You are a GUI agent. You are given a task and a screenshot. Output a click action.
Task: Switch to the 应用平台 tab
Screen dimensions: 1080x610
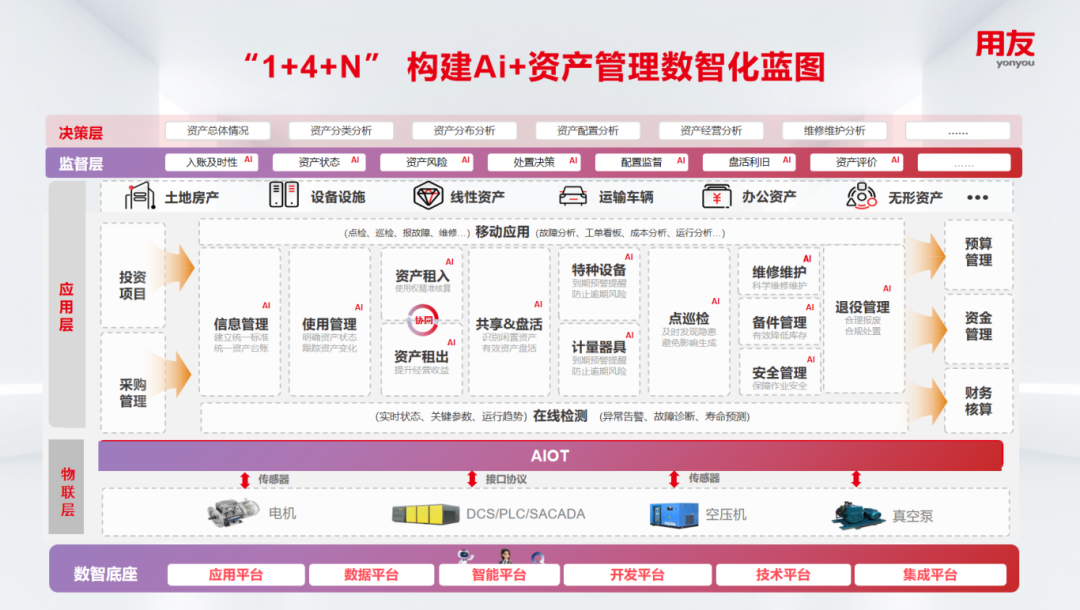(x=235, y=575)
